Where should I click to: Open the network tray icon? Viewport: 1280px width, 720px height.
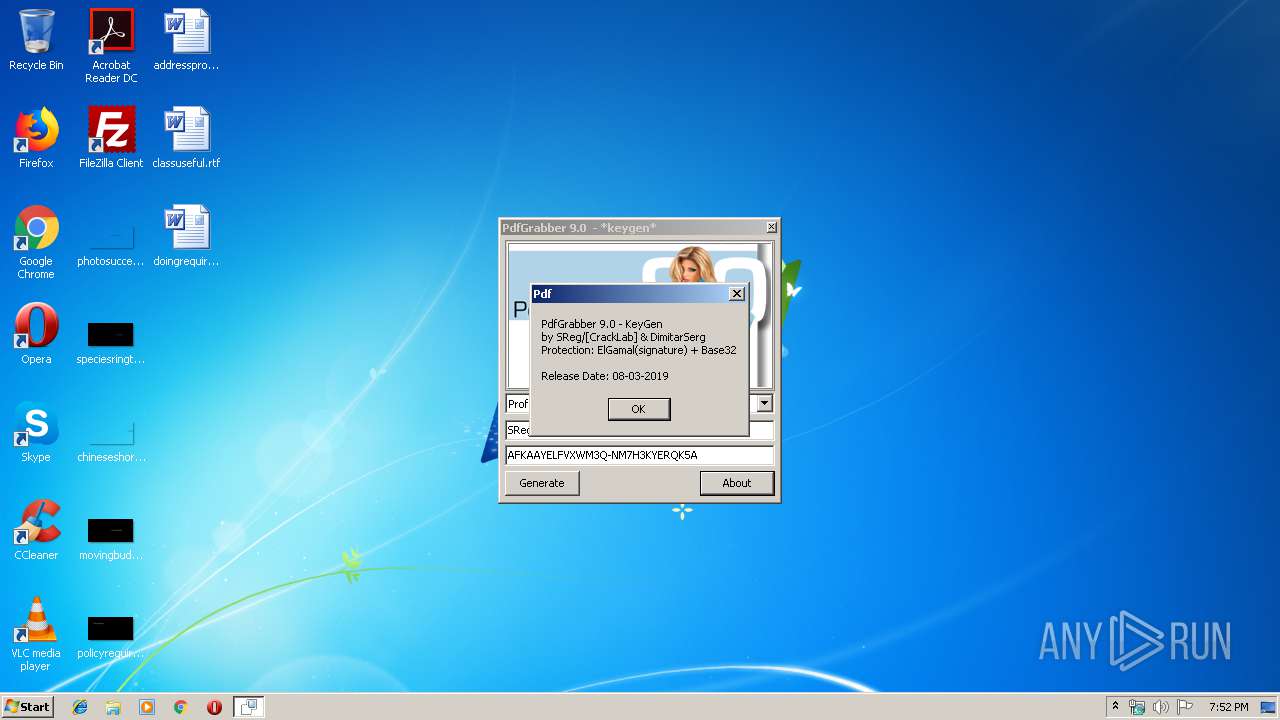pyautogui.click(x=1137, y=707)
